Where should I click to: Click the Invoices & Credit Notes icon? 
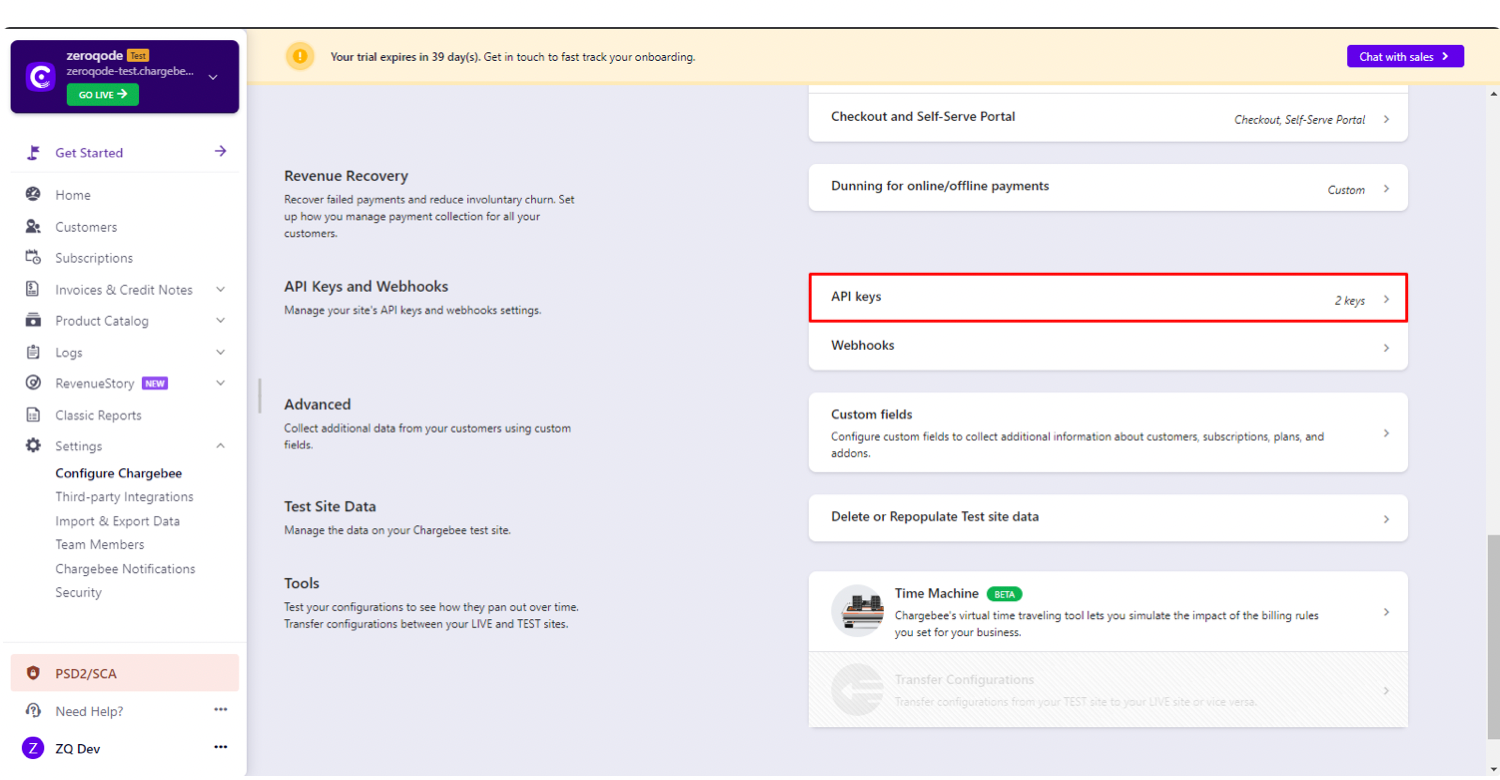33,290
